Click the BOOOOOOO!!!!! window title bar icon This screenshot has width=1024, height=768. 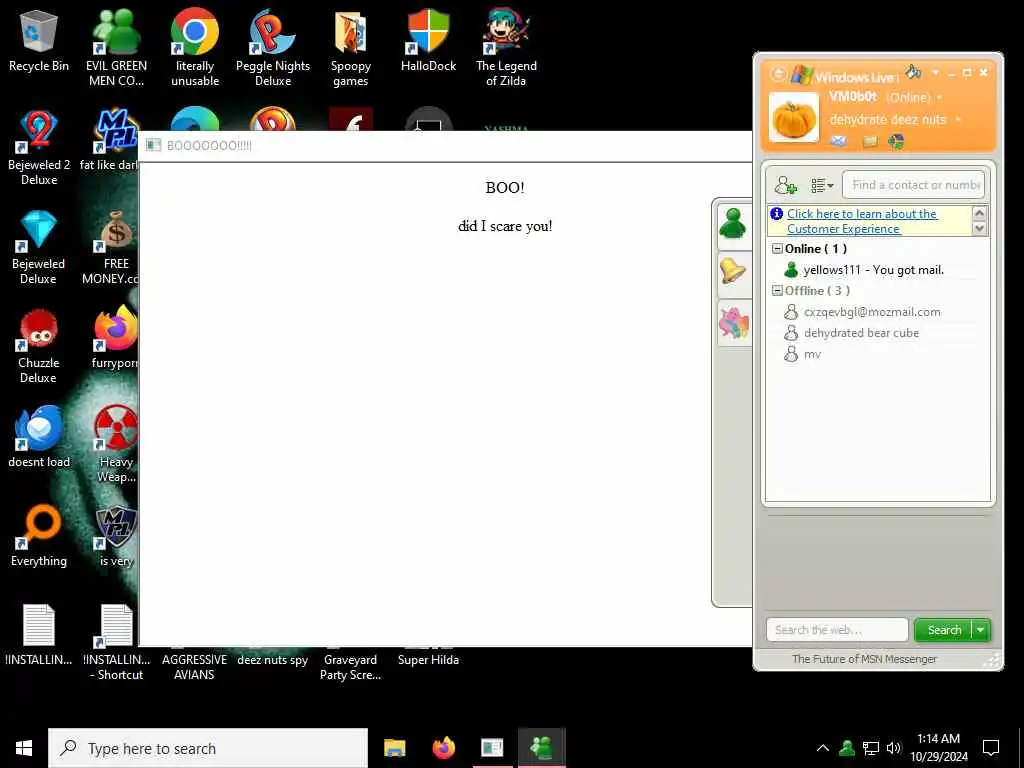point(153,145)
